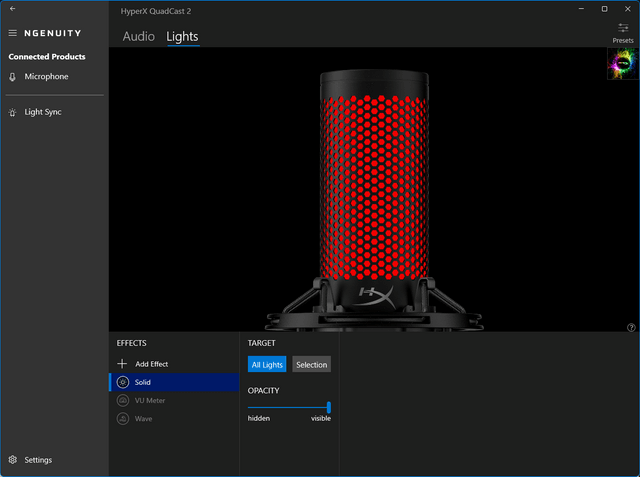
Task: Open the hamburger menu next to NGENUITY
Action: coord(13,33)
